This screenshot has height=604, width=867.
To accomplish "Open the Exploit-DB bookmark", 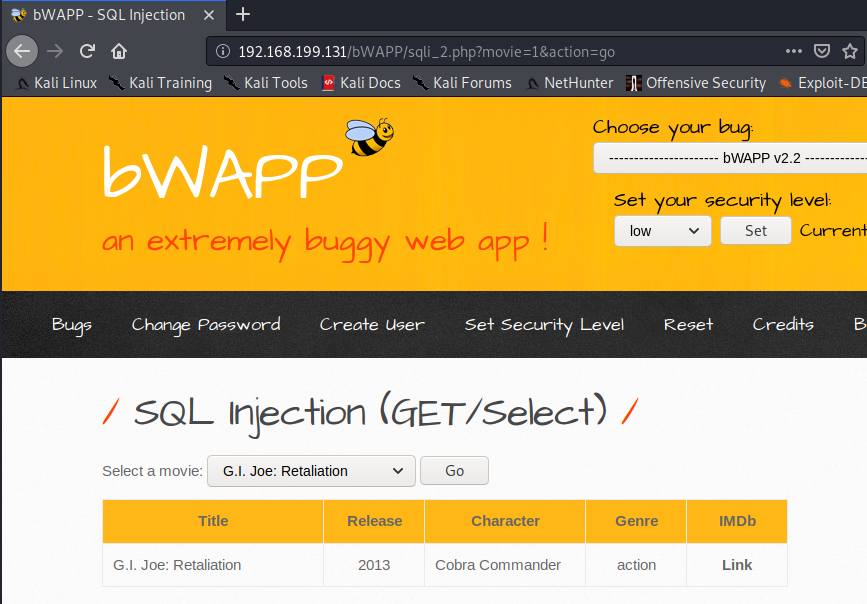I will 822,83.
